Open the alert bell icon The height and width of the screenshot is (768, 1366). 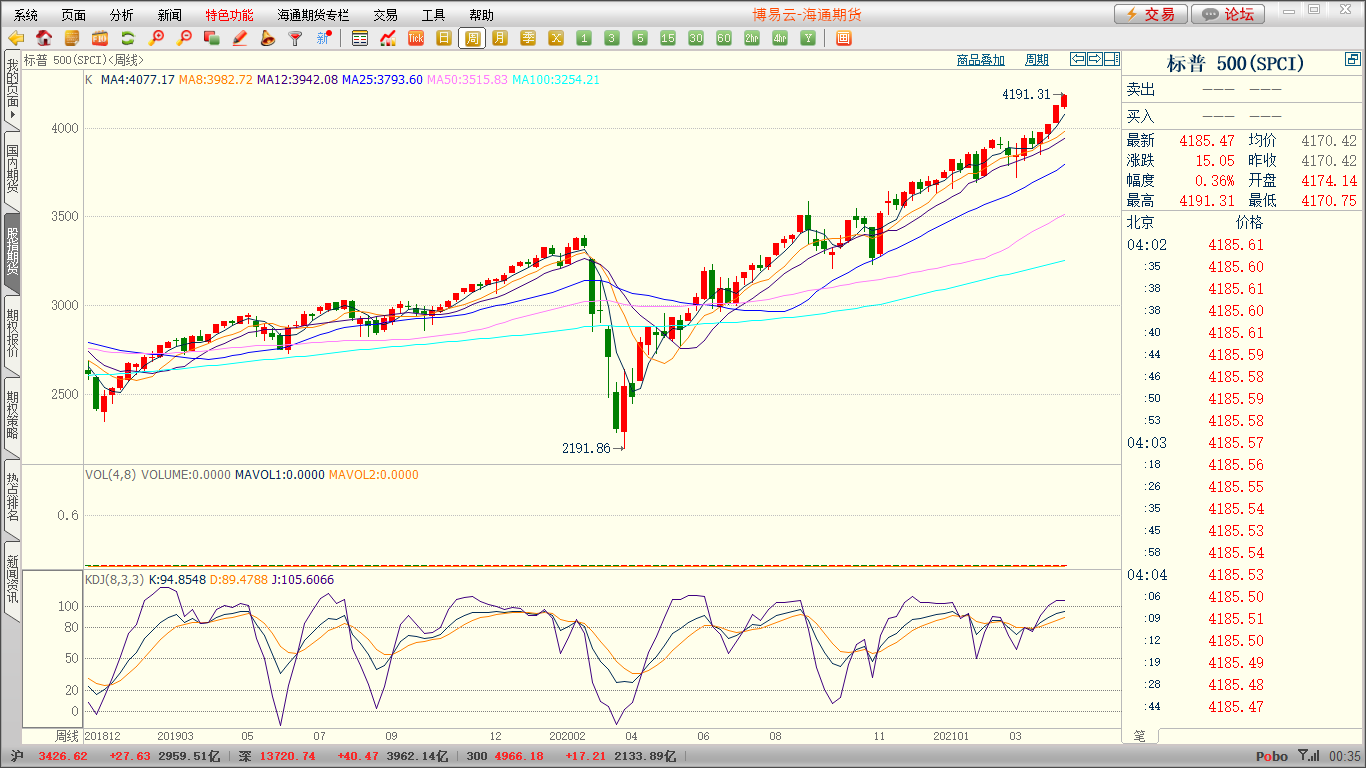pos(268,38)
